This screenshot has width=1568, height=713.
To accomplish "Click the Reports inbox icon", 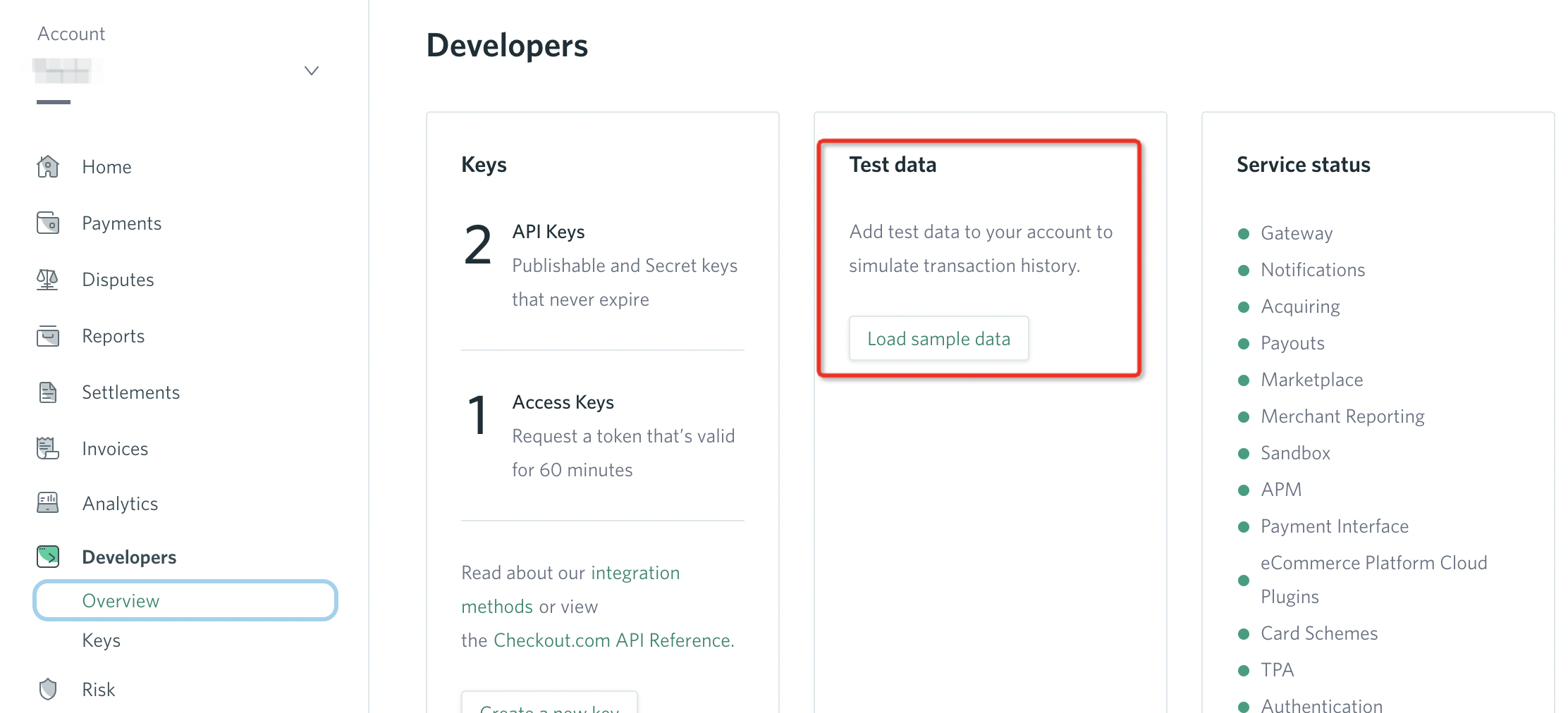I will coord(48,336).
